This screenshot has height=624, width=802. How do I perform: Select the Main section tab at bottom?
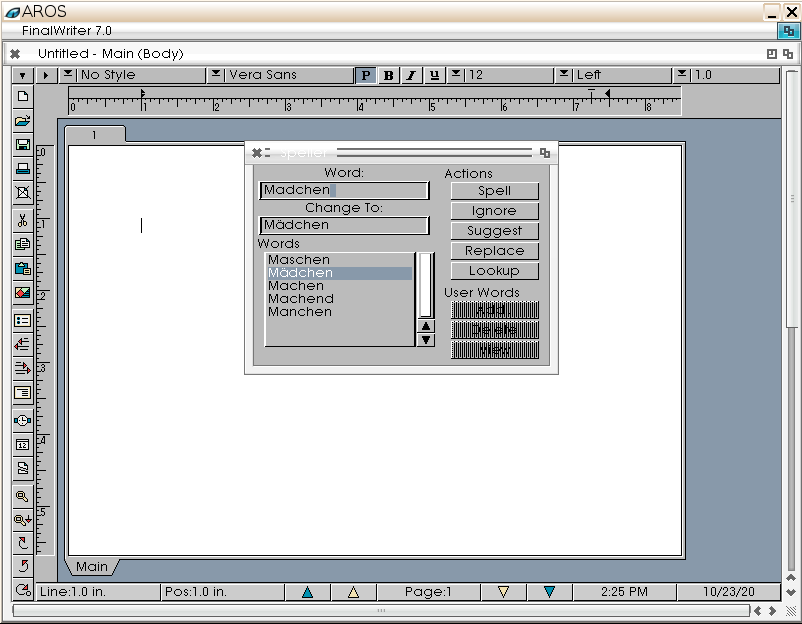tap(92, 567)
